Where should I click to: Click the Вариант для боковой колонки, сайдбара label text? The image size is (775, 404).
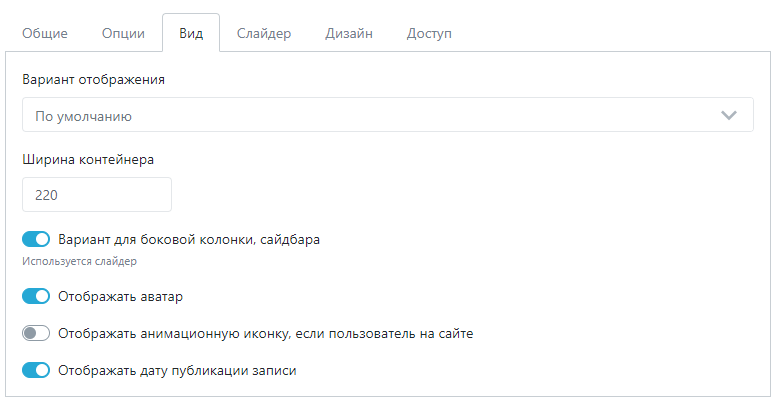pos(189,240)
